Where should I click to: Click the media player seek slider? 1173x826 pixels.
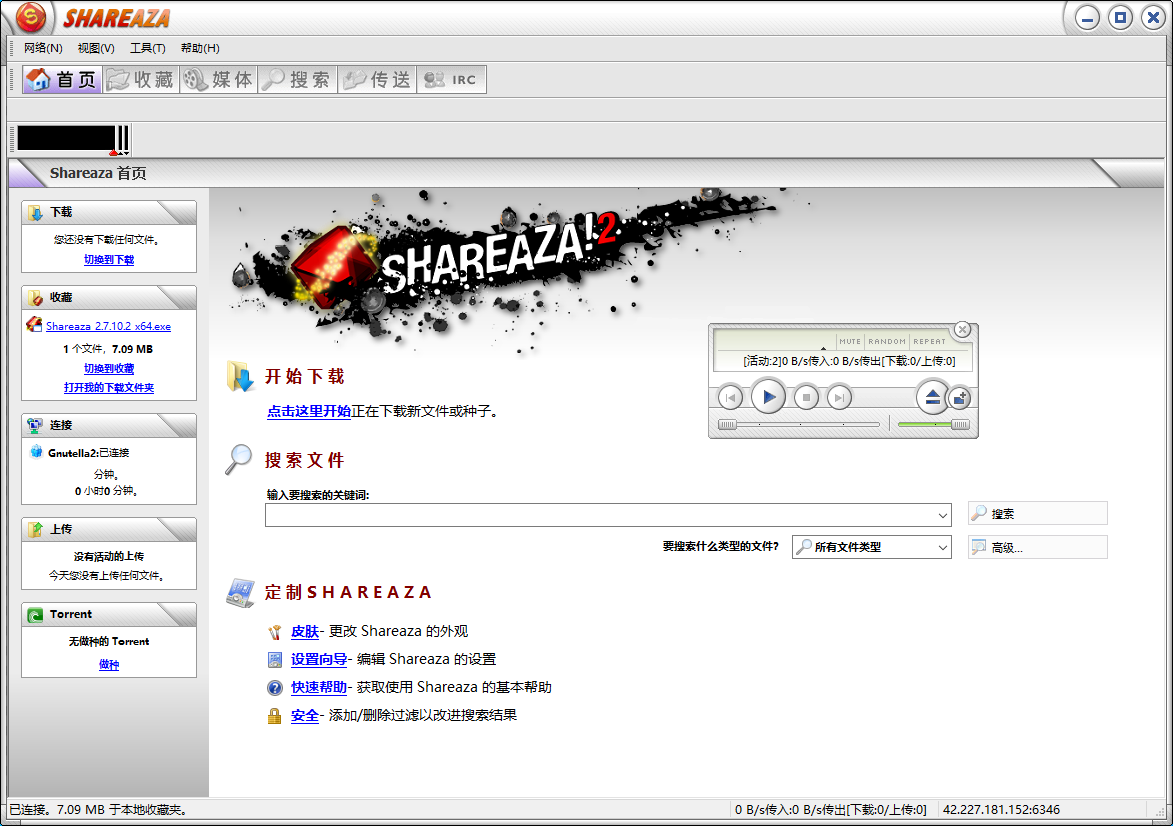(x=798, y=425)
